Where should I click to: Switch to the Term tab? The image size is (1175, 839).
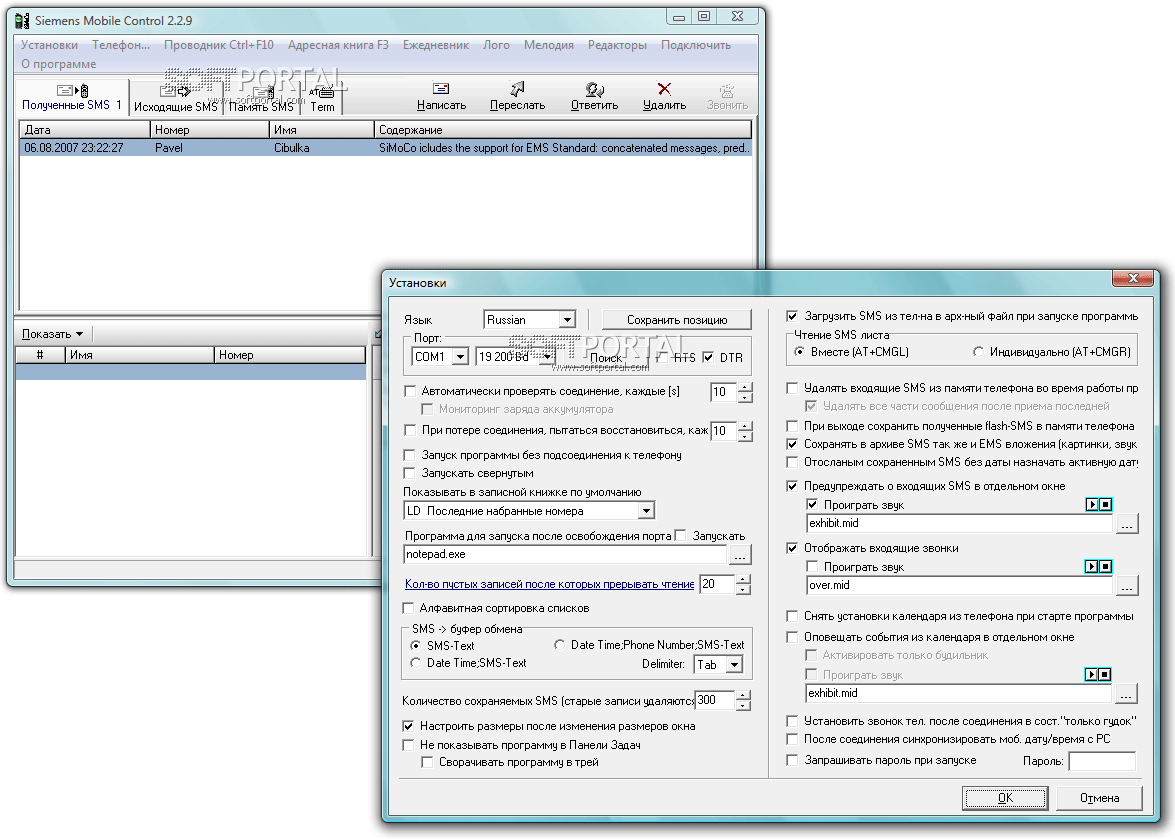coord(322,100)
